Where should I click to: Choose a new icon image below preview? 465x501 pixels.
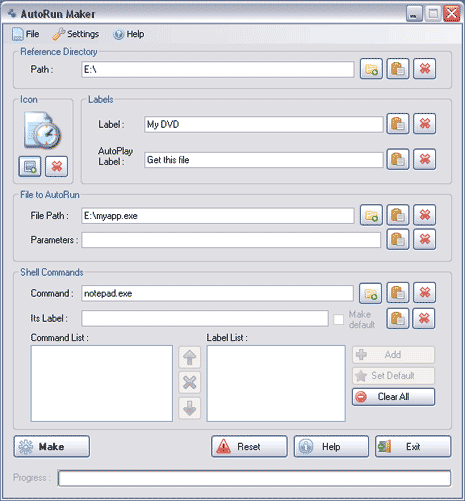click(x=30, y=166)
